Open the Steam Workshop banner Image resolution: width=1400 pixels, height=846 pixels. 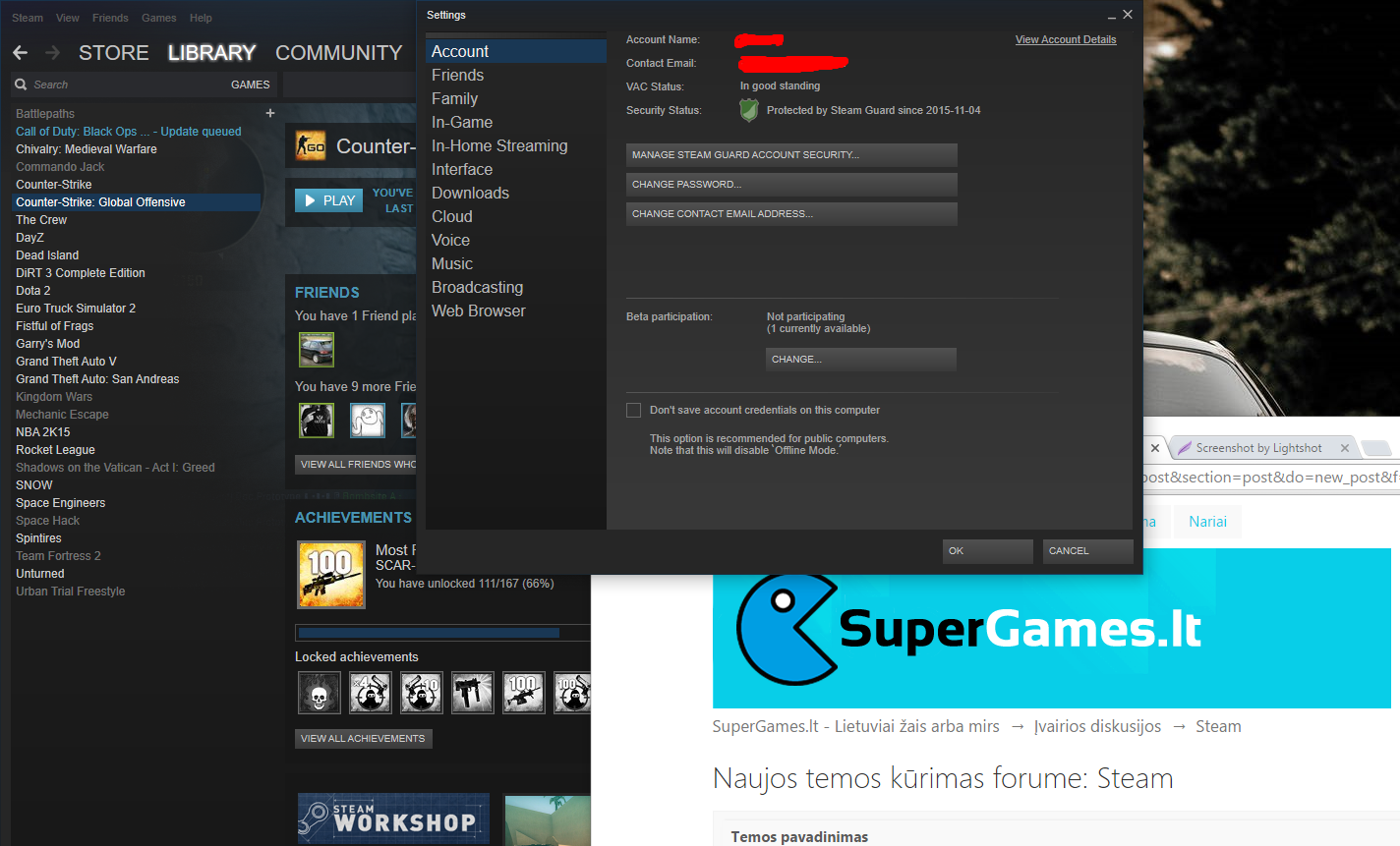[393, 818]
